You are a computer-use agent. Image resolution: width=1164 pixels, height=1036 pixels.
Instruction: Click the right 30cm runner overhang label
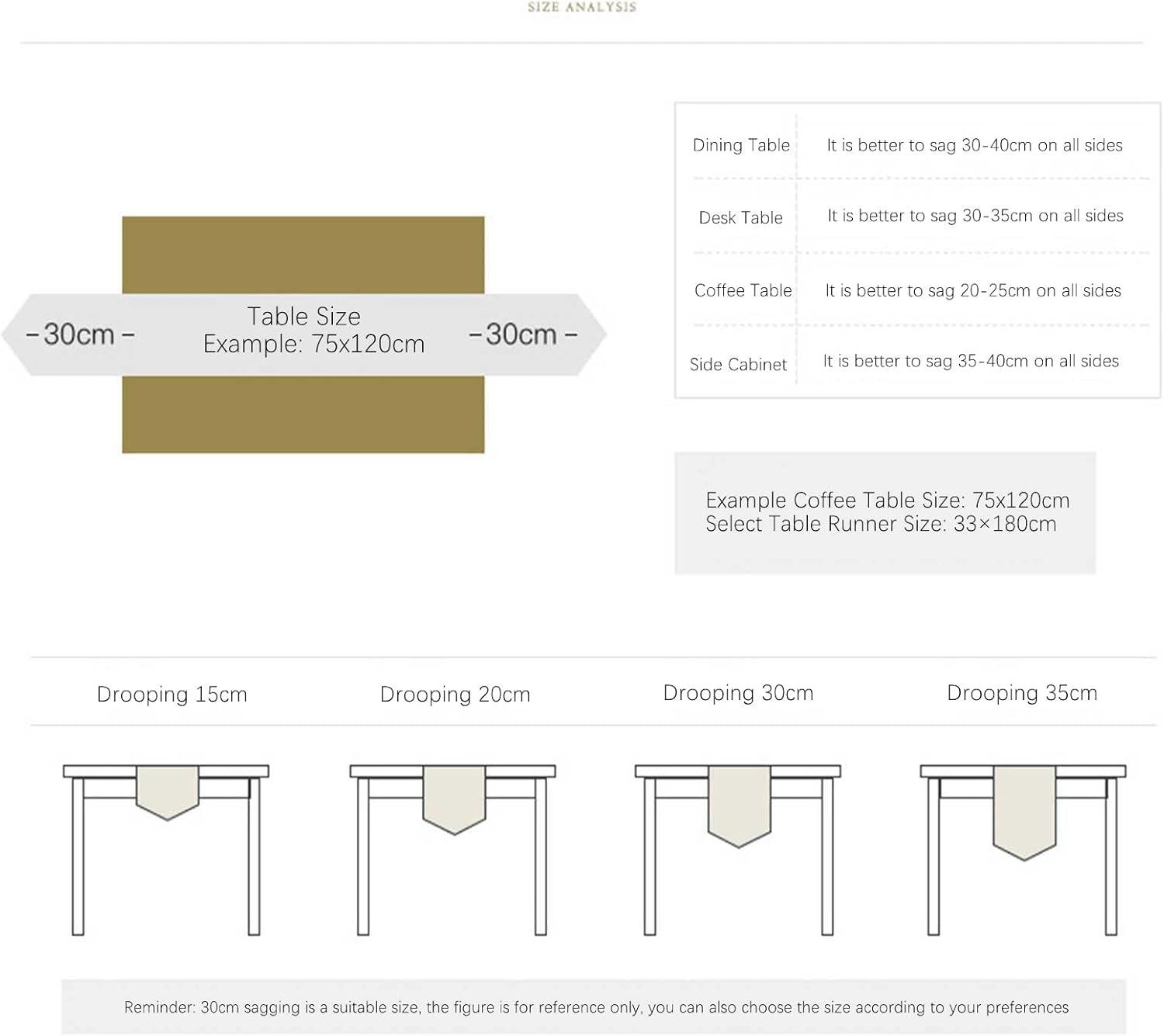point(522,334)
